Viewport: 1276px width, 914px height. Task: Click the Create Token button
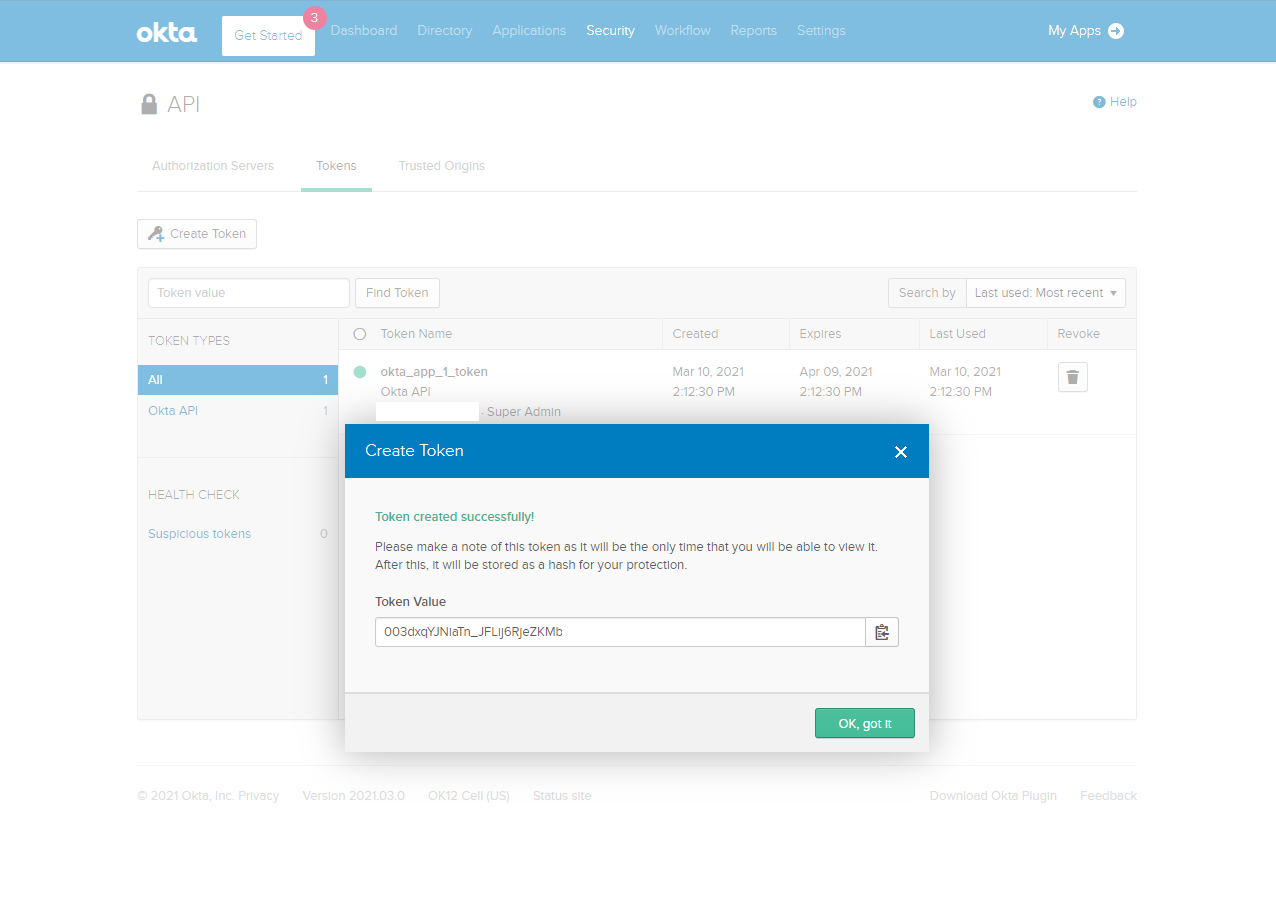coord(197,234)
